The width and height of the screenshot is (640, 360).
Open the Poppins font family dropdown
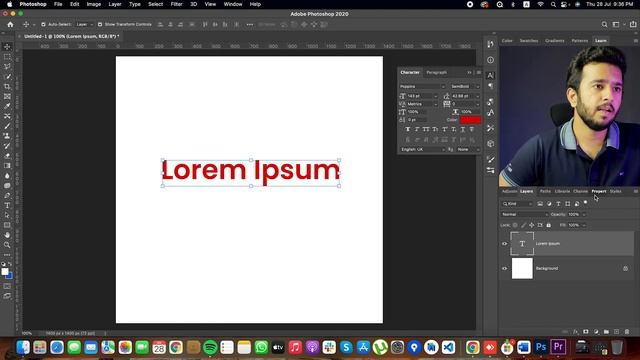(422, 87)
